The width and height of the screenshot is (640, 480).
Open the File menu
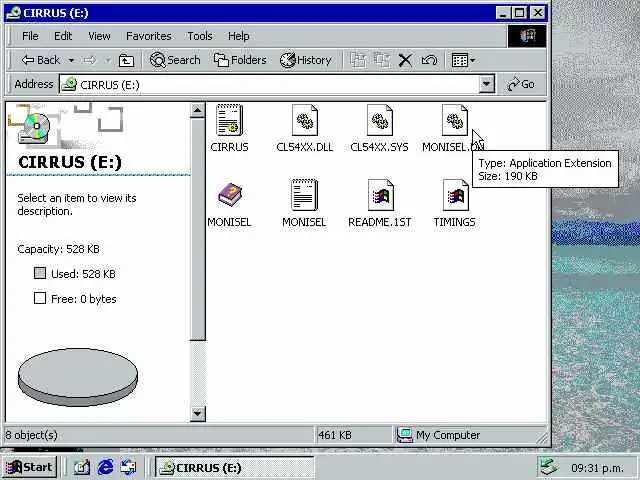pyautogui.click(x=30, y=36)
